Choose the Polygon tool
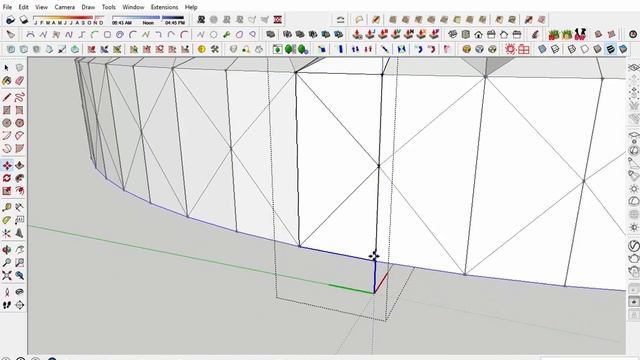 [x=19, y=122]
